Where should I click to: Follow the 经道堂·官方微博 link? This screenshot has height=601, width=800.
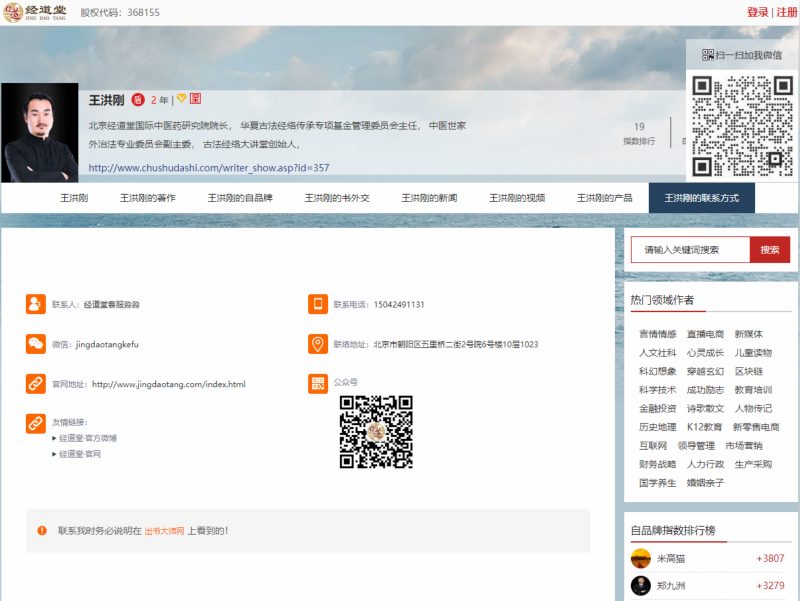click(87, 438)
